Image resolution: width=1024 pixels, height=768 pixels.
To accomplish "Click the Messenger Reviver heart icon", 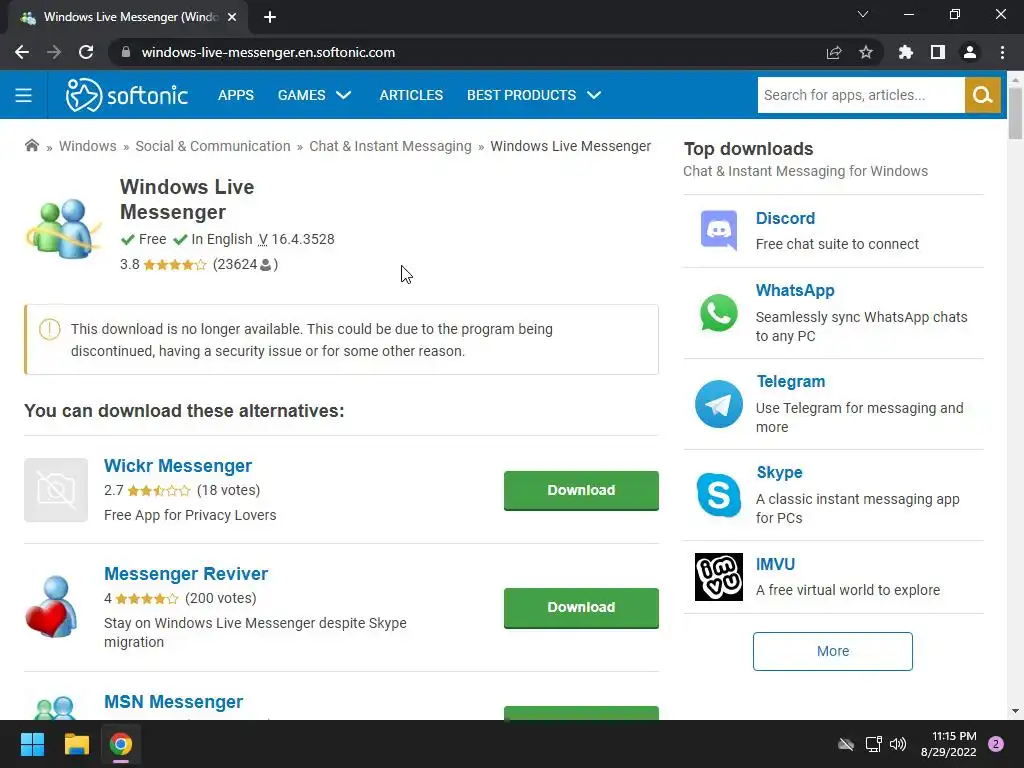I will [x=52, y=607].
